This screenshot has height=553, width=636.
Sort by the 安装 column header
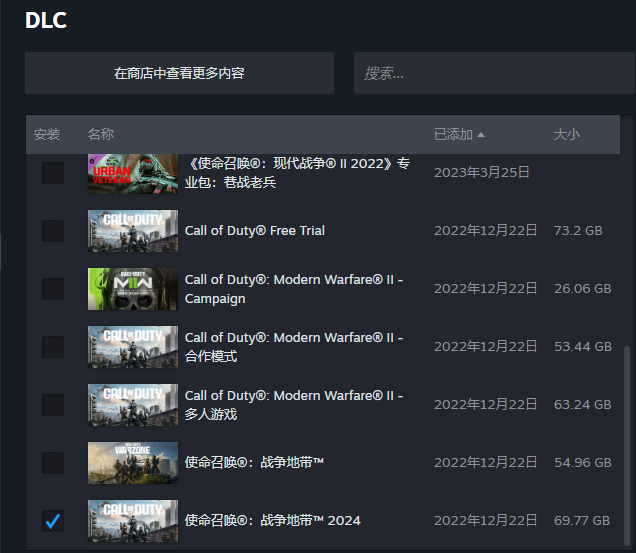pos(47,134)
